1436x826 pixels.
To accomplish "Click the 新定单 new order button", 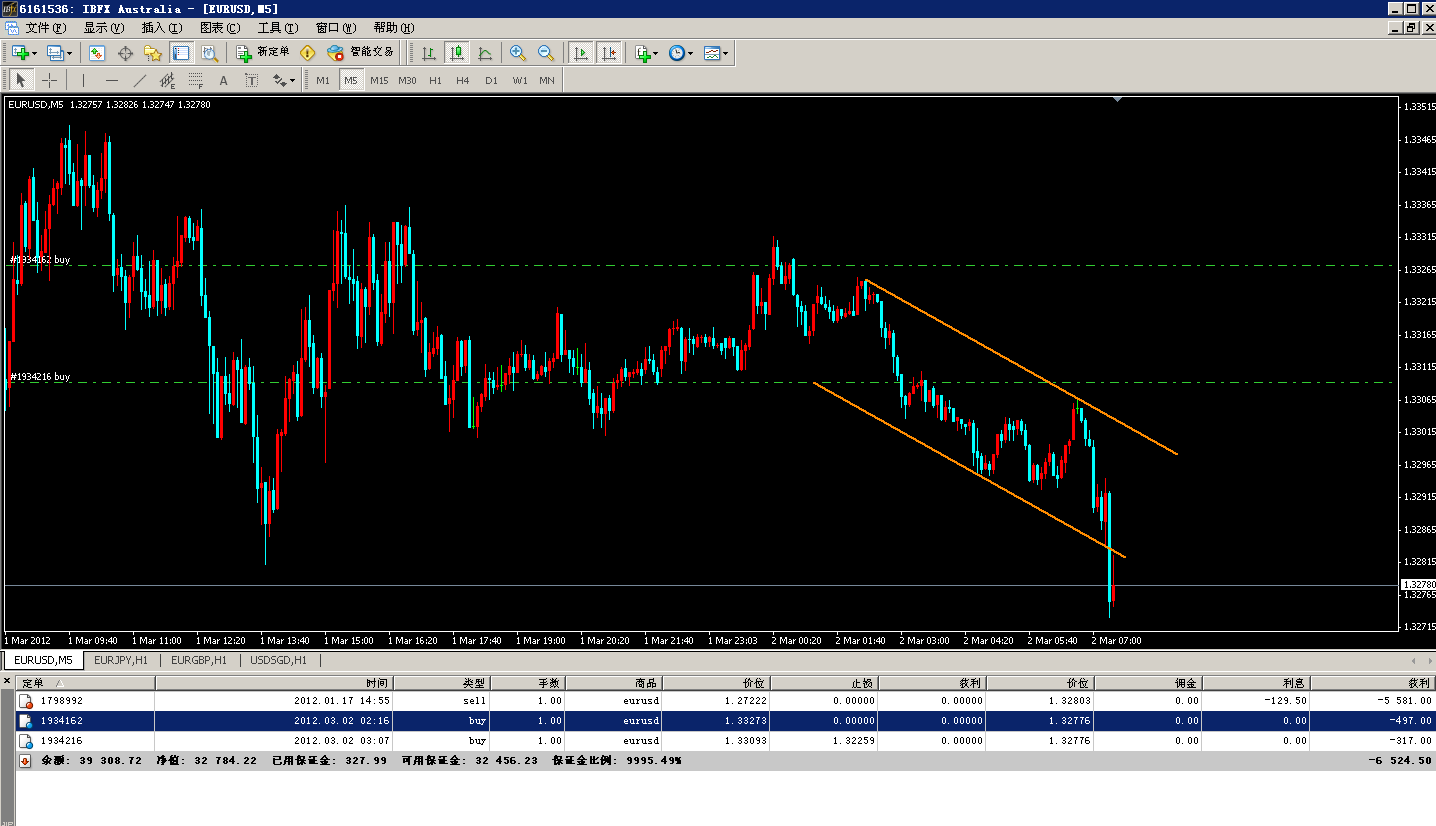I will coord(263,53).
